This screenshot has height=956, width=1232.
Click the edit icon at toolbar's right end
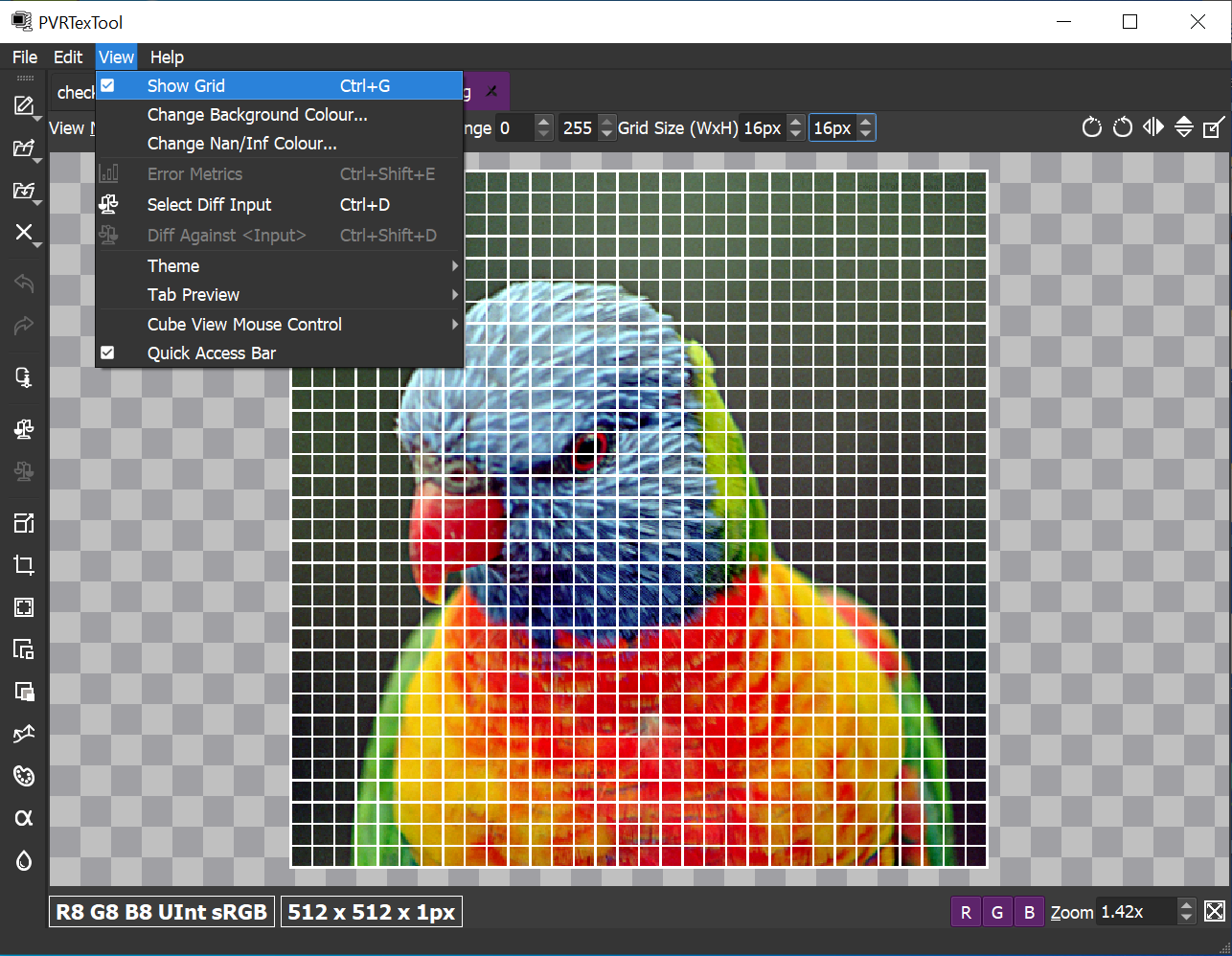point(1214,127)
